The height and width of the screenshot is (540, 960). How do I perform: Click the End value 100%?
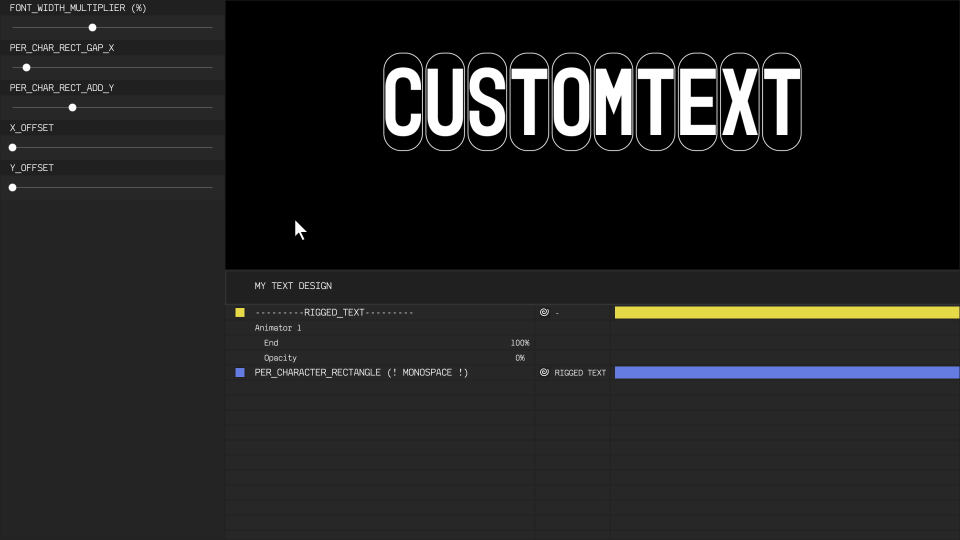(x=520, y=343)
